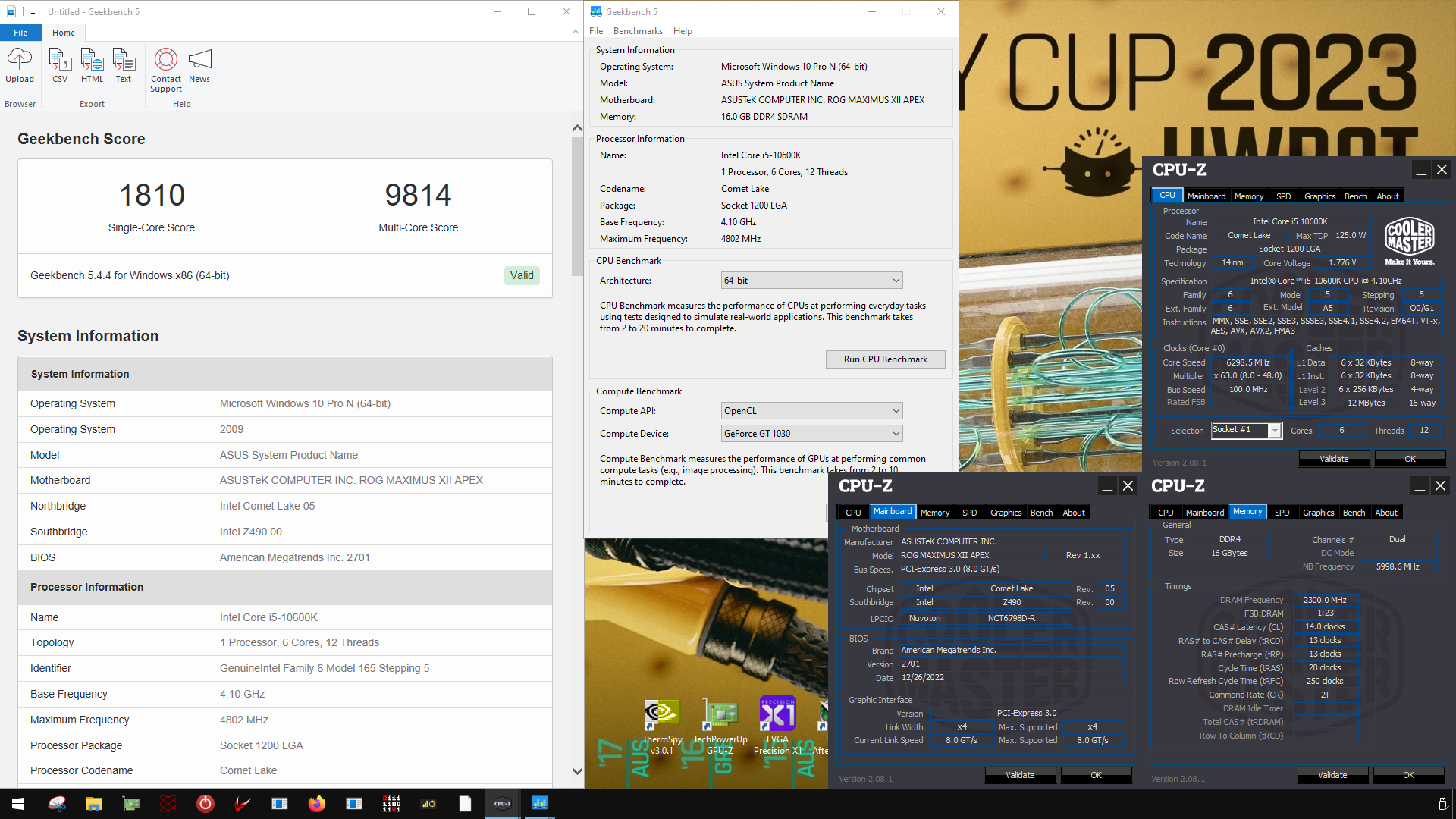1456x819 pixels.
Task: Click the DRAM Frequency value 2300.0 MHz
Action: (x=1325, y=600)
